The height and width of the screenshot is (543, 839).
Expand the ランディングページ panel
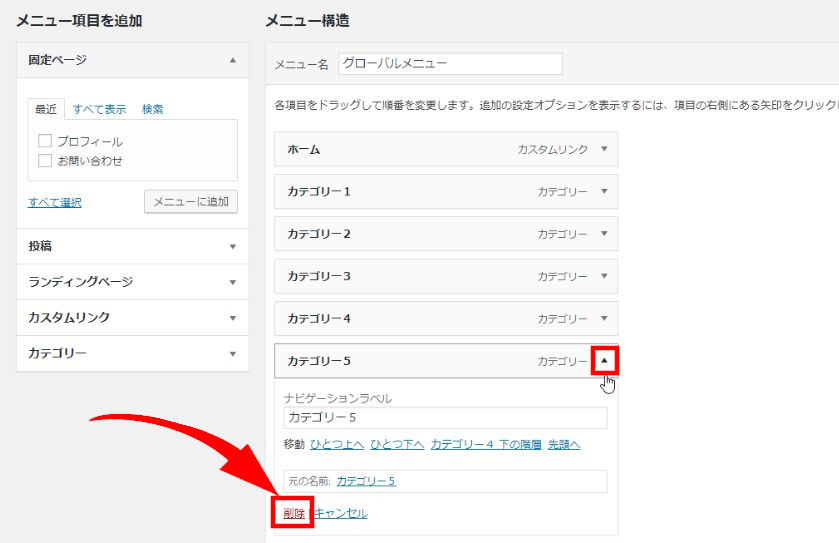233,282
